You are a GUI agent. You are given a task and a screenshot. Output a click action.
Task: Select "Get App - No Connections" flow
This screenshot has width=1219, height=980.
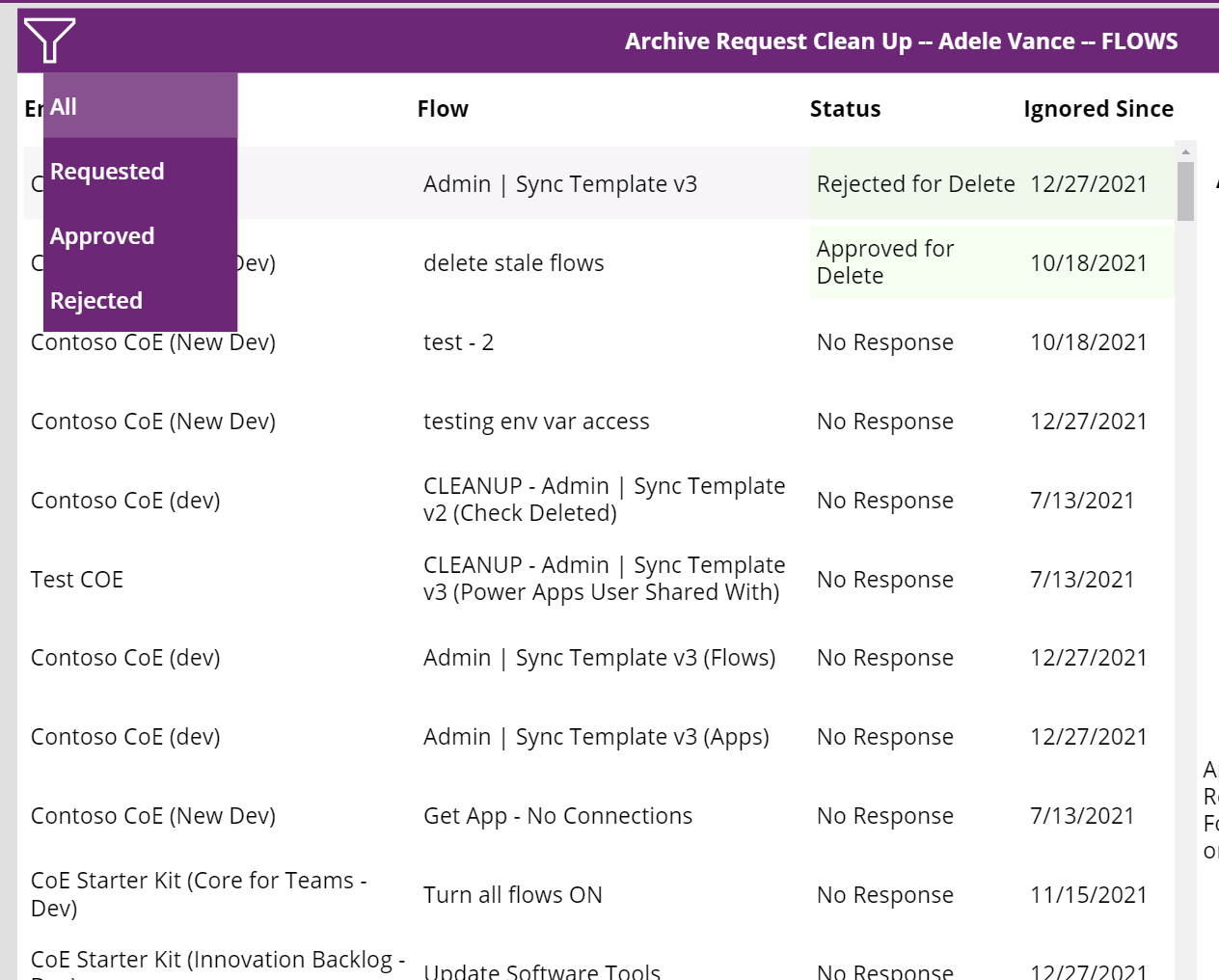point(558,815)
